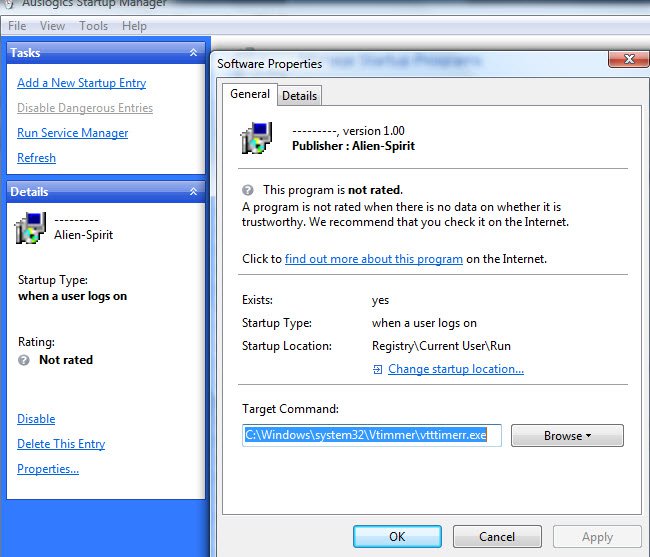Close the Software Properties dialog

tap(629, 59)
